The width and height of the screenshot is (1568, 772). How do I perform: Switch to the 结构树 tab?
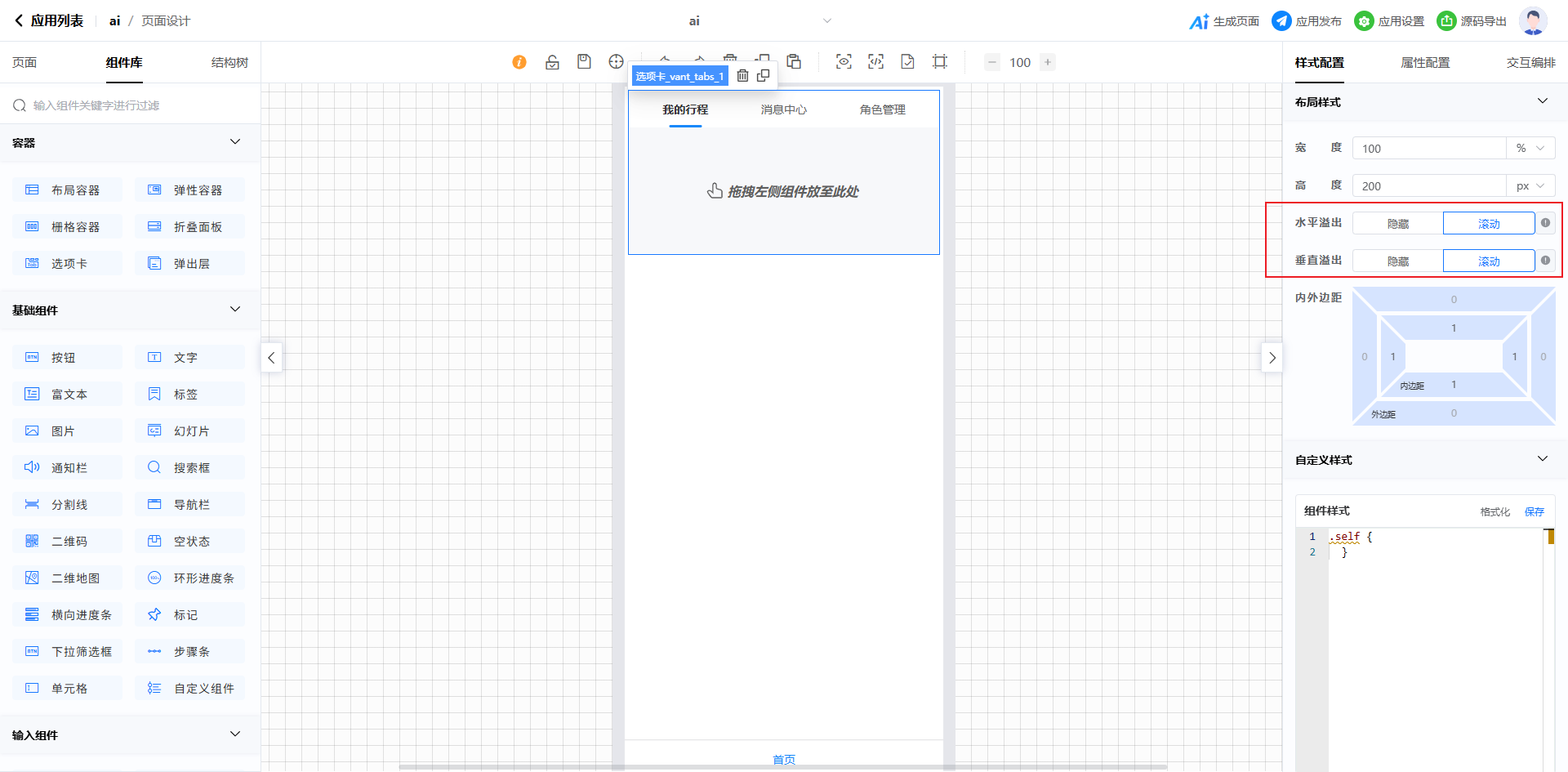229,63
